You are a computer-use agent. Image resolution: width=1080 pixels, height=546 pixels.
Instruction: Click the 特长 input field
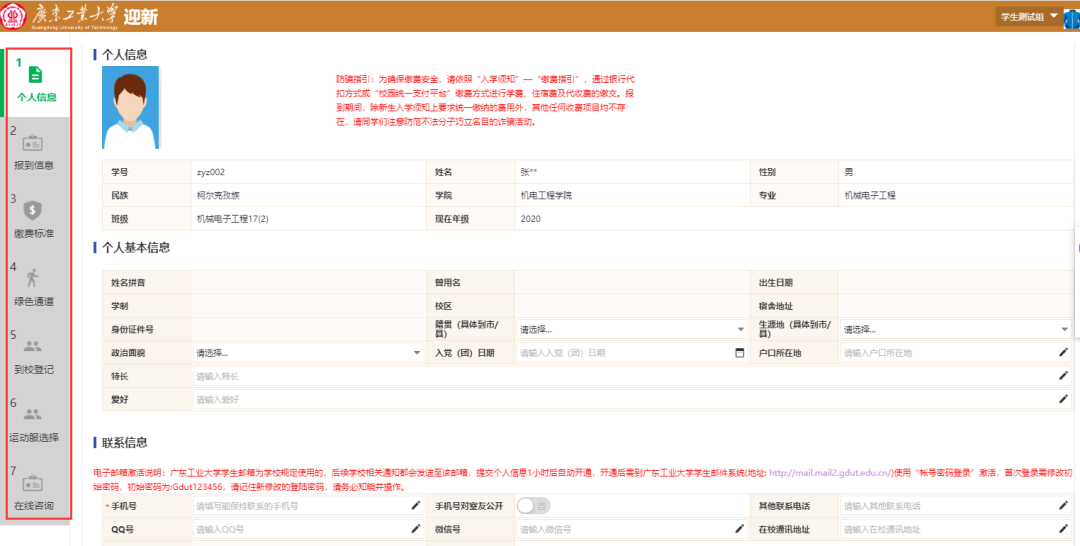point(632,376)
